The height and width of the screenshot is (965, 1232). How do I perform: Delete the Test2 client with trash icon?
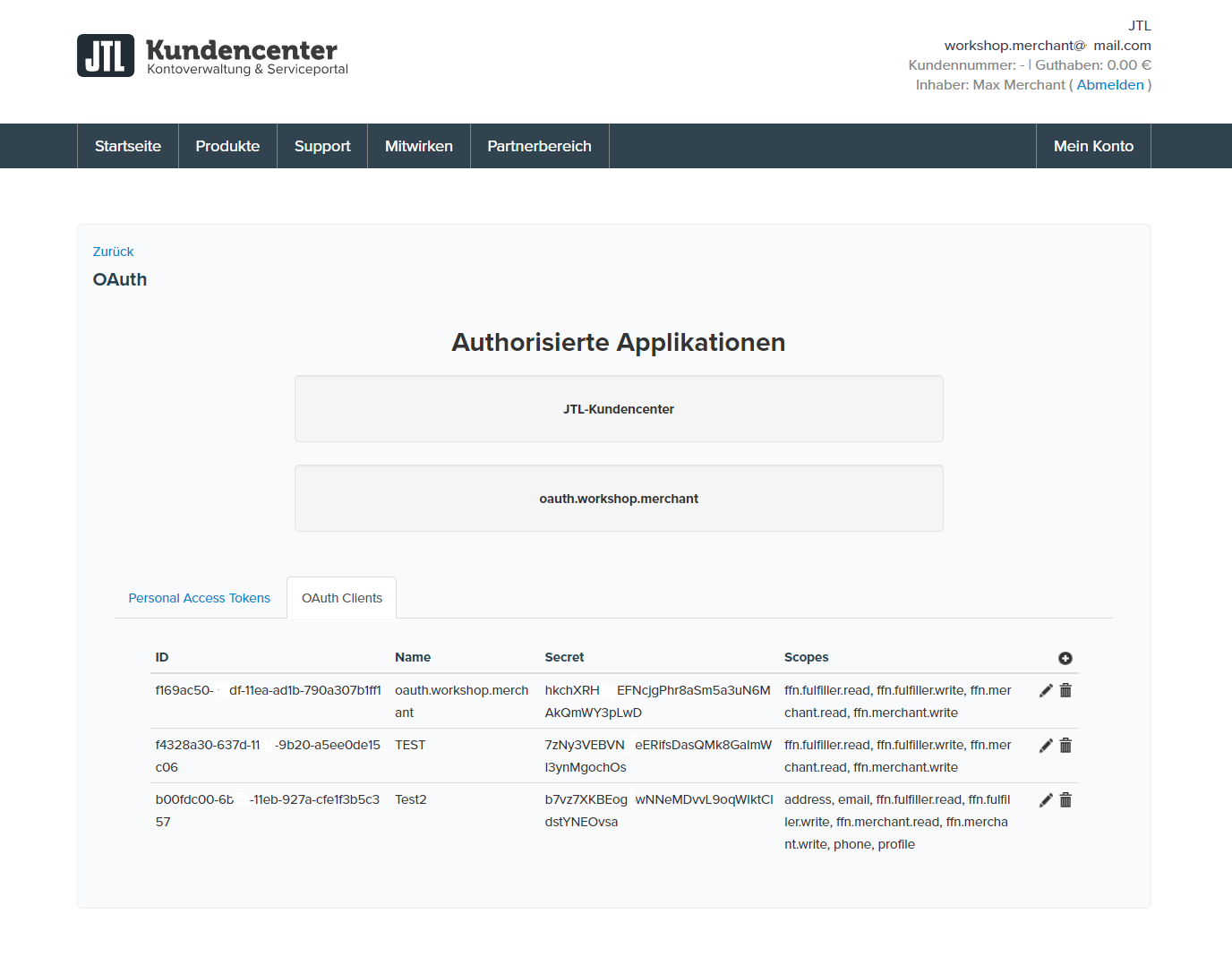click(x=1065, y=800)
